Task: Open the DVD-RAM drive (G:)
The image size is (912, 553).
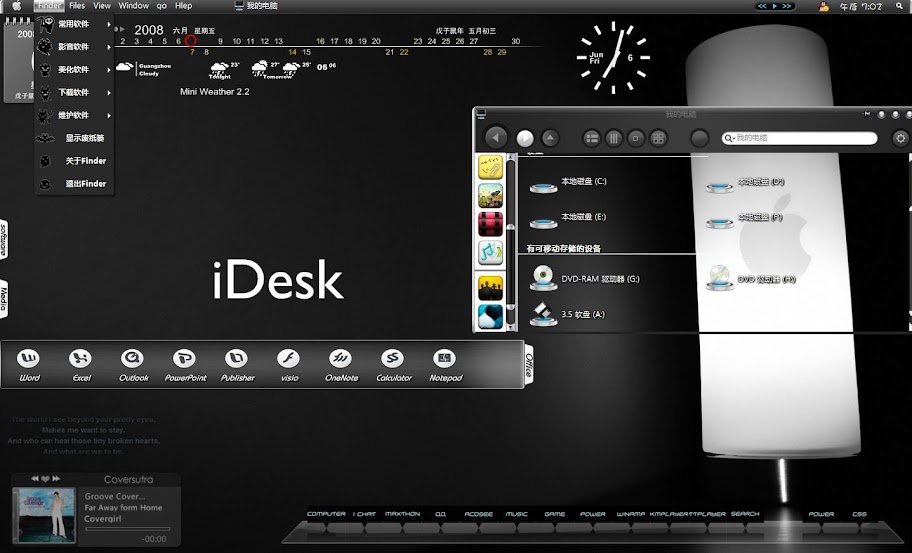Action: [543, 278]
